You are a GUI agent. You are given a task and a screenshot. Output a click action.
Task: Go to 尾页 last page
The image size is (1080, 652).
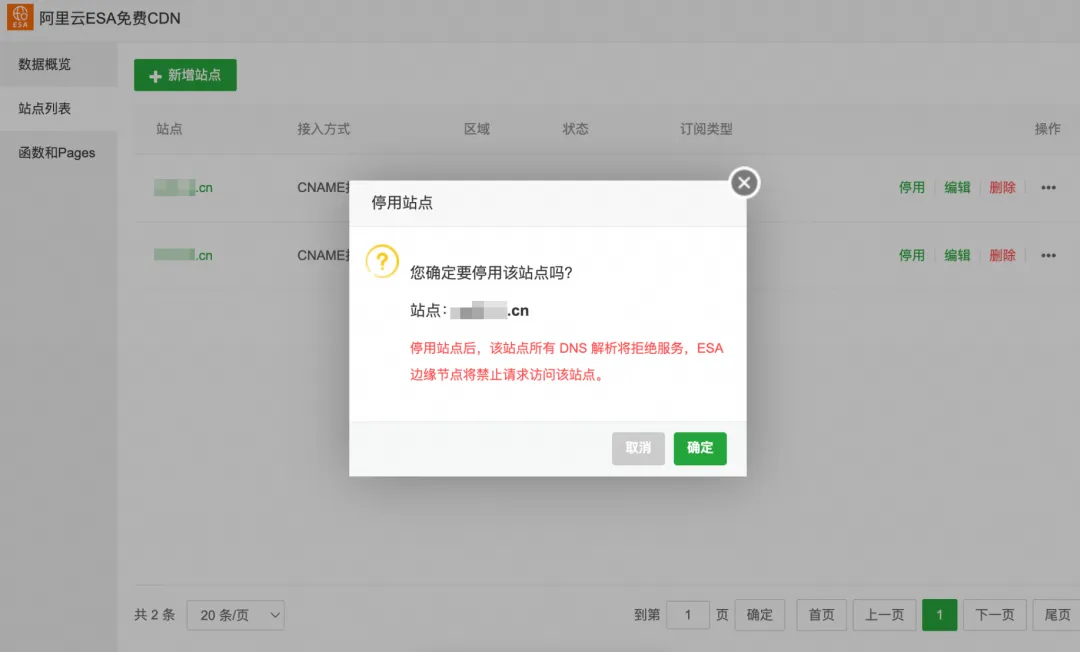pos(1057,615)
